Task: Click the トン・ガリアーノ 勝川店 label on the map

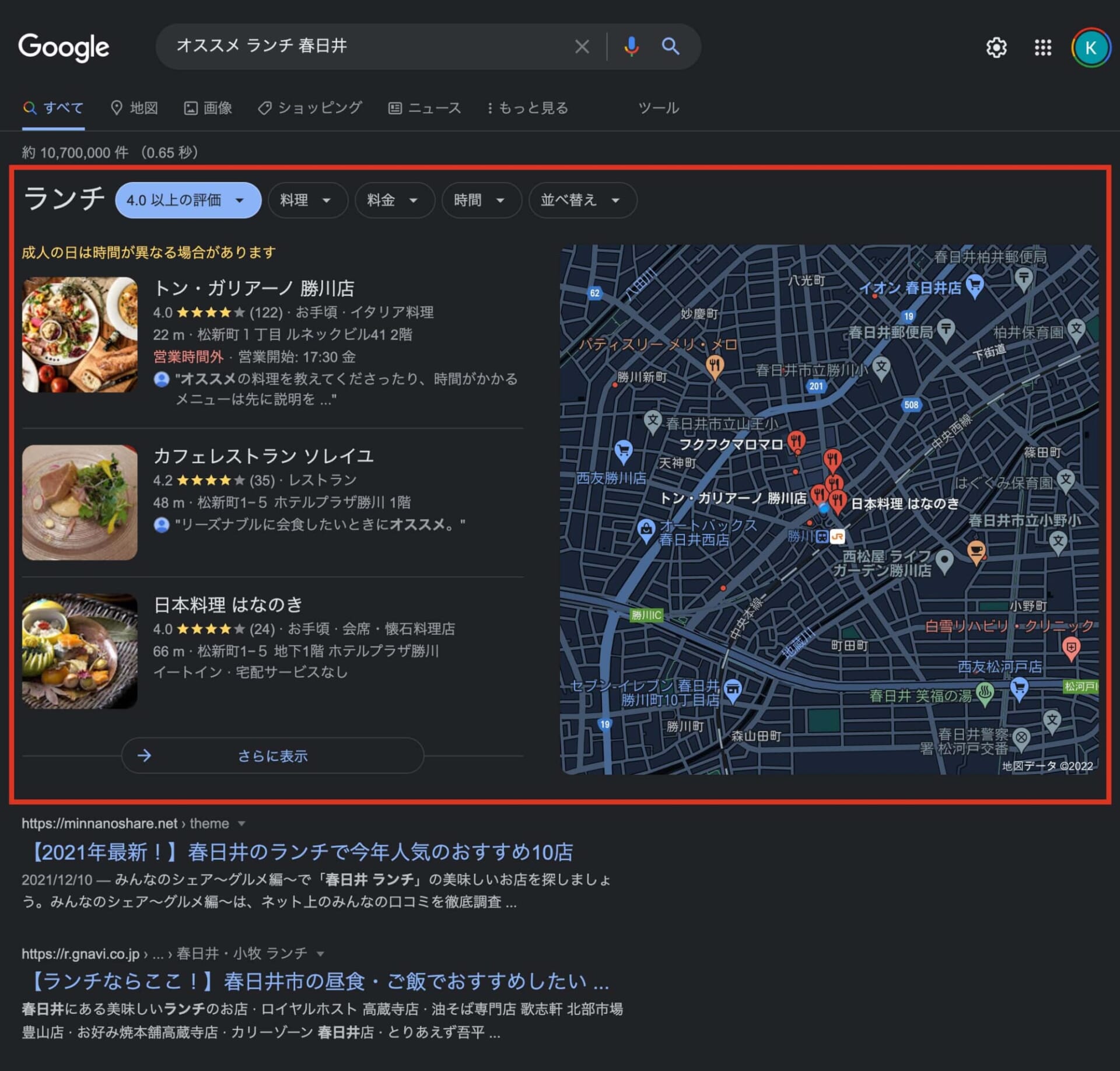Action: tap(733, 498)
